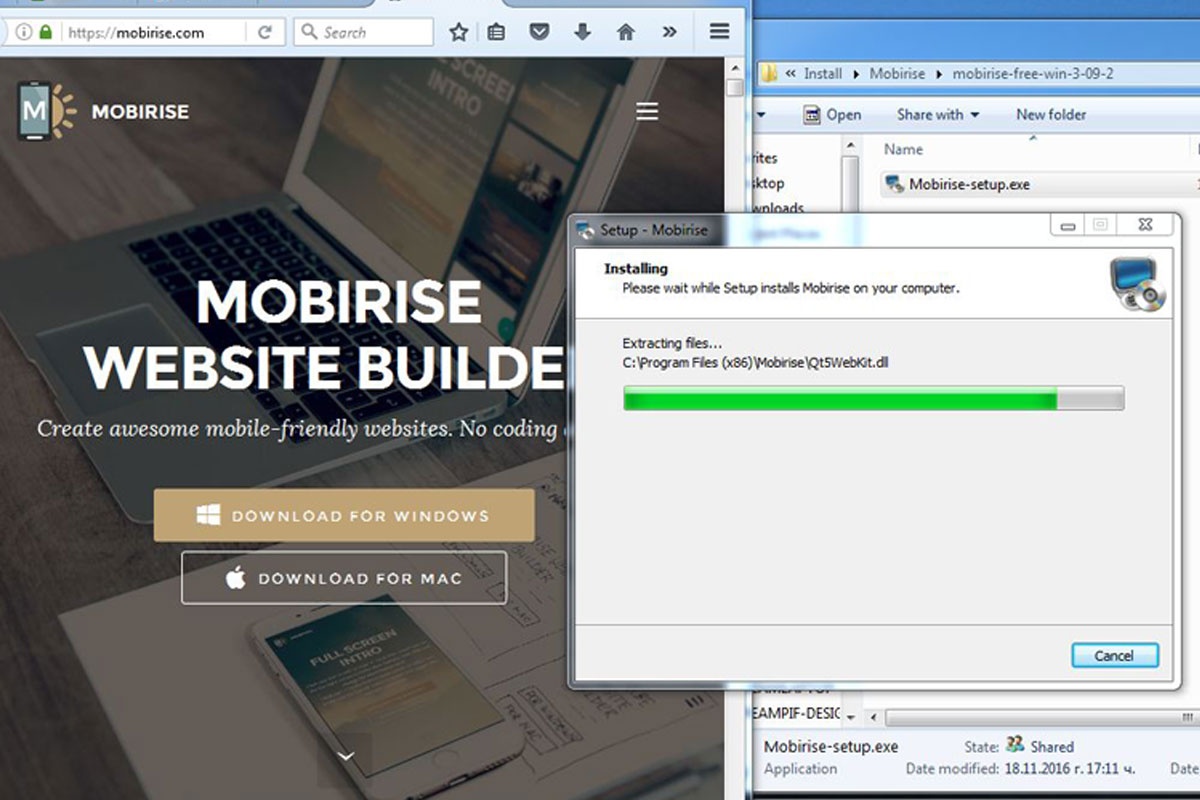Click the magnifier icon in the Firefox search box
Screen dimensions: 1200x800
[x=309, y=32]
